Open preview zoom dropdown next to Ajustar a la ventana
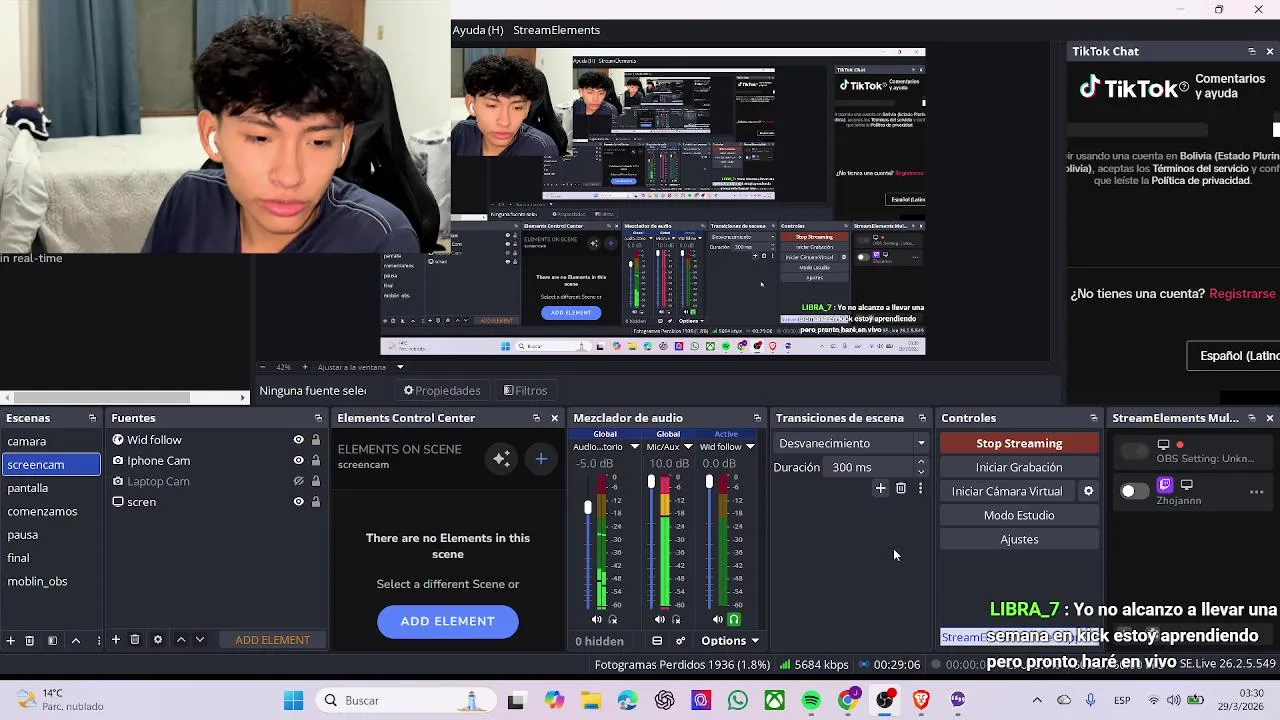1280x720 pixels. click(x=399, y=367)
